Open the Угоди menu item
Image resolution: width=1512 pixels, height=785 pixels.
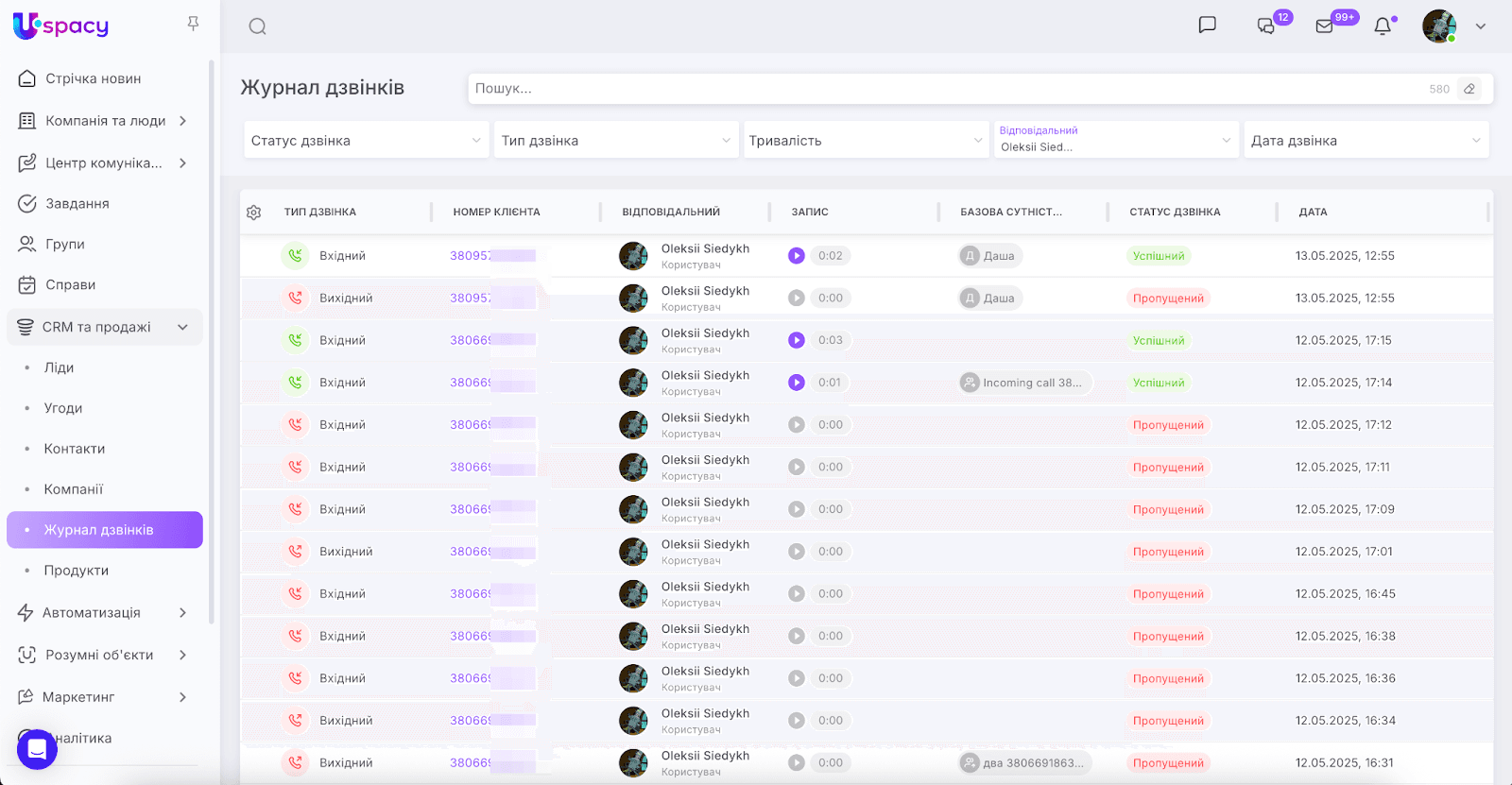(63, 408)
